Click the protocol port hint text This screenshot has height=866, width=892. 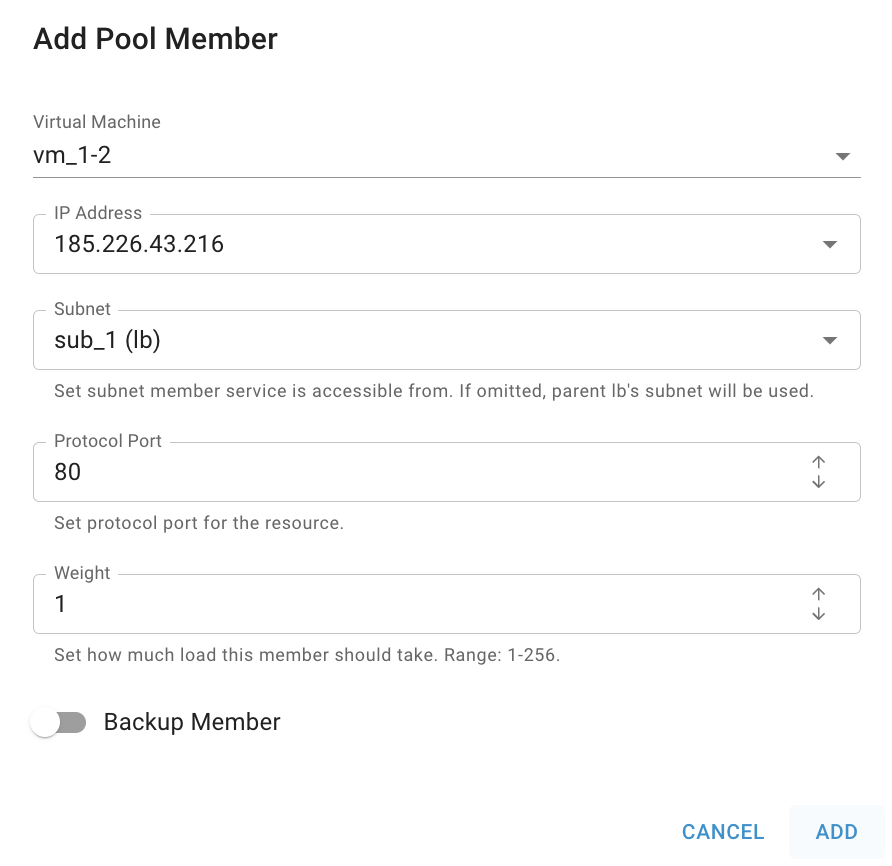tap(199, 523)
